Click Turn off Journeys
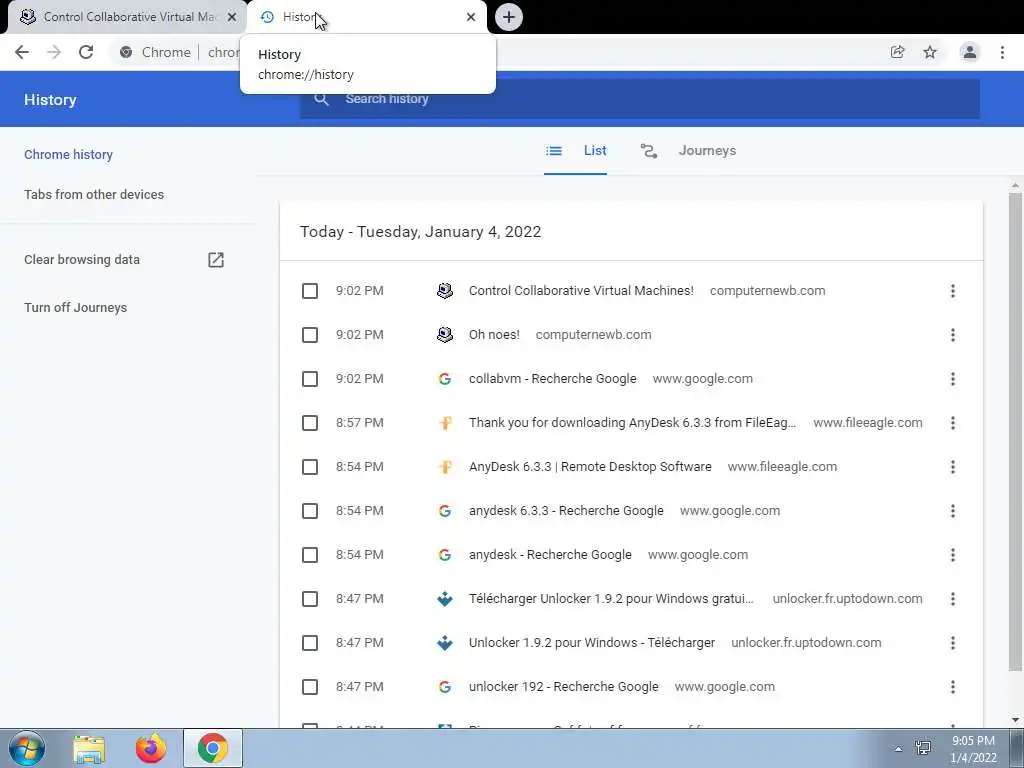Image resolution: width=1024 pixels, height=768 pixels. [x=76, y=308]
